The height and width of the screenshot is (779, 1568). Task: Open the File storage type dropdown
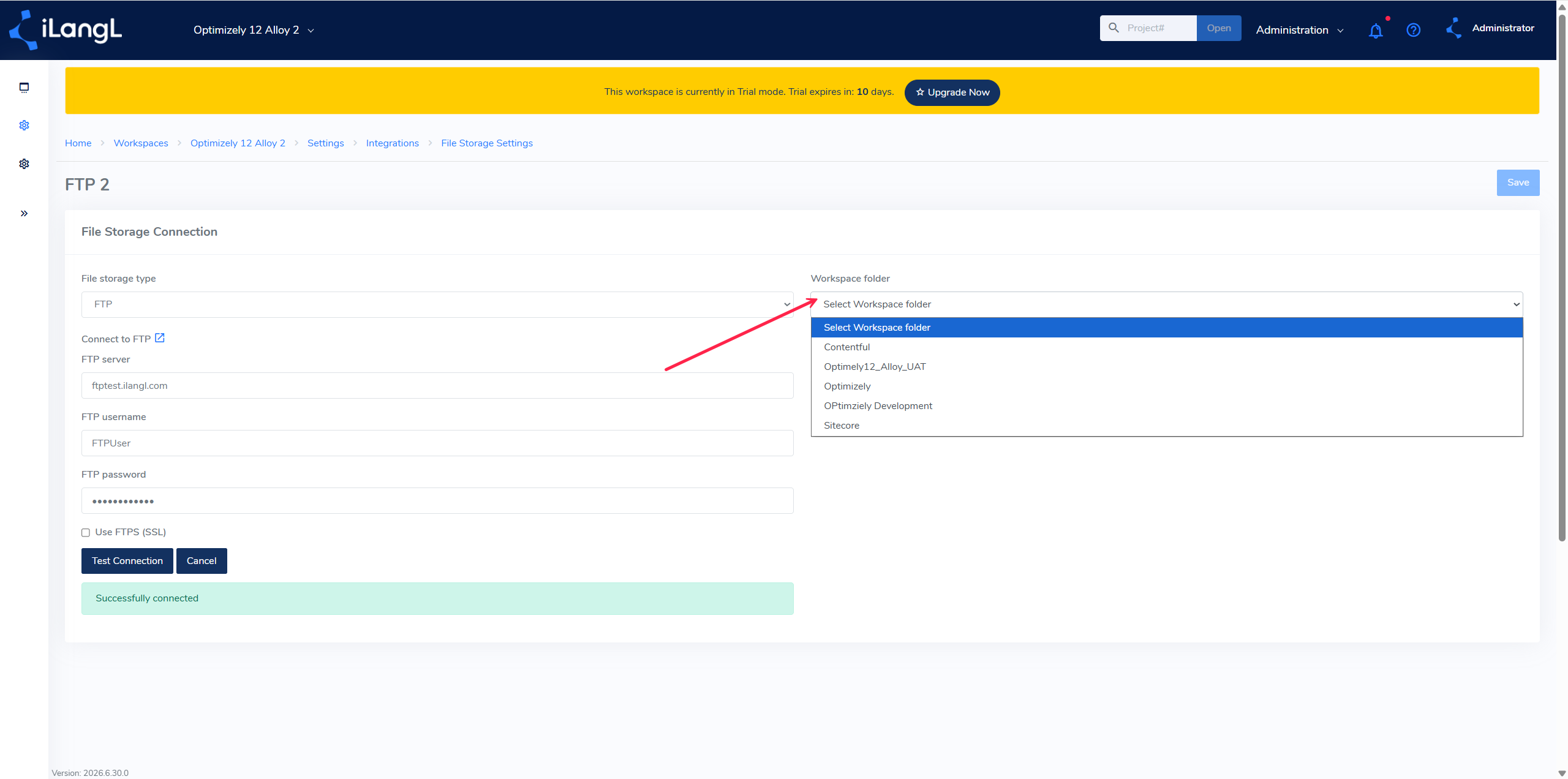pos(437,304)
